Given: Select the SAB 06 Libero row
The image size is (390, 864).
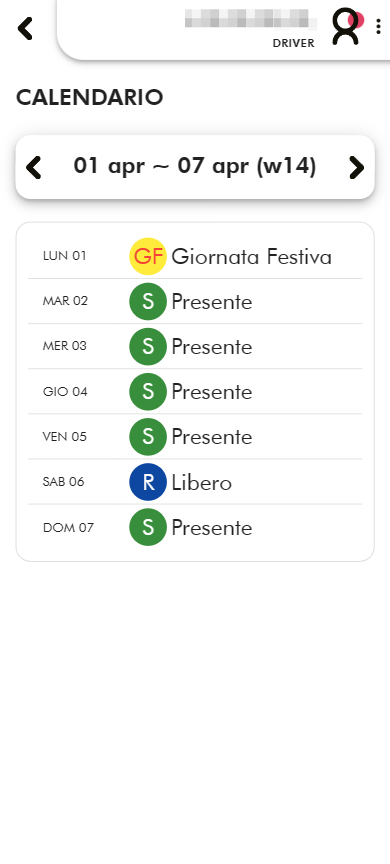Looking at the screenshot, I should (x=195, y=482).
